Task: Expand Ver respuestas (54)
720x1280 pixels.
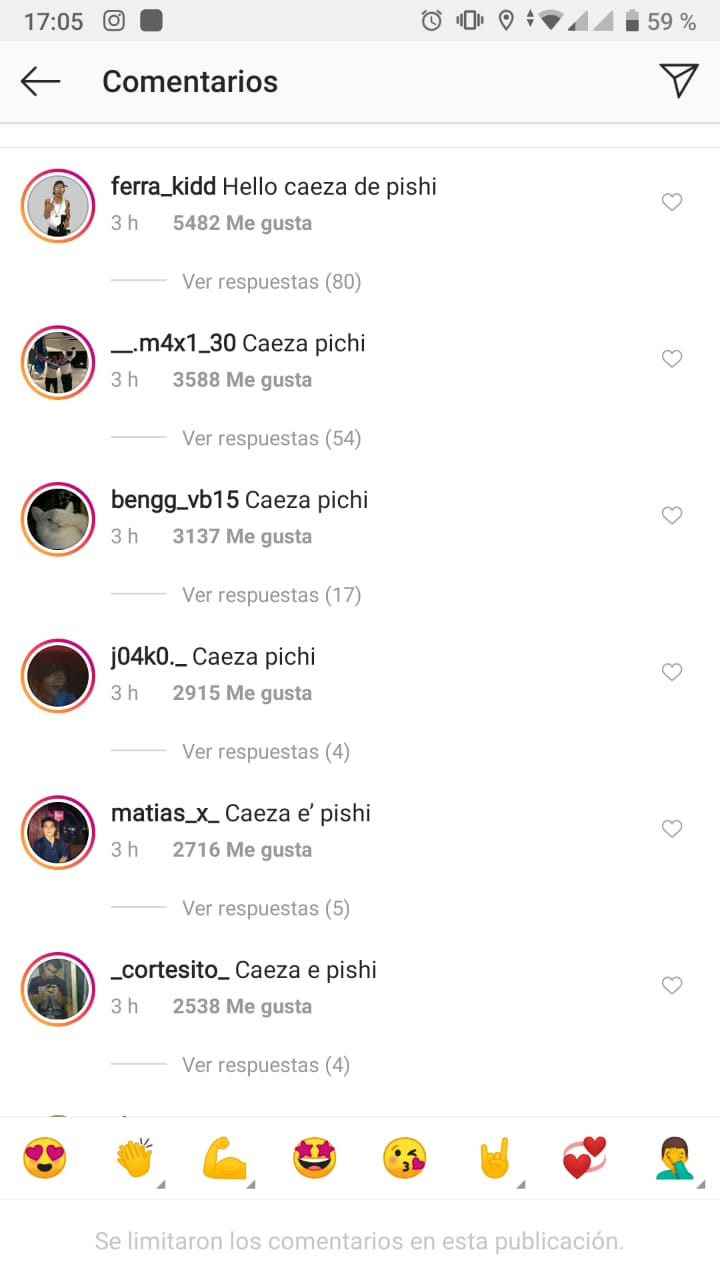Action: 271,438
